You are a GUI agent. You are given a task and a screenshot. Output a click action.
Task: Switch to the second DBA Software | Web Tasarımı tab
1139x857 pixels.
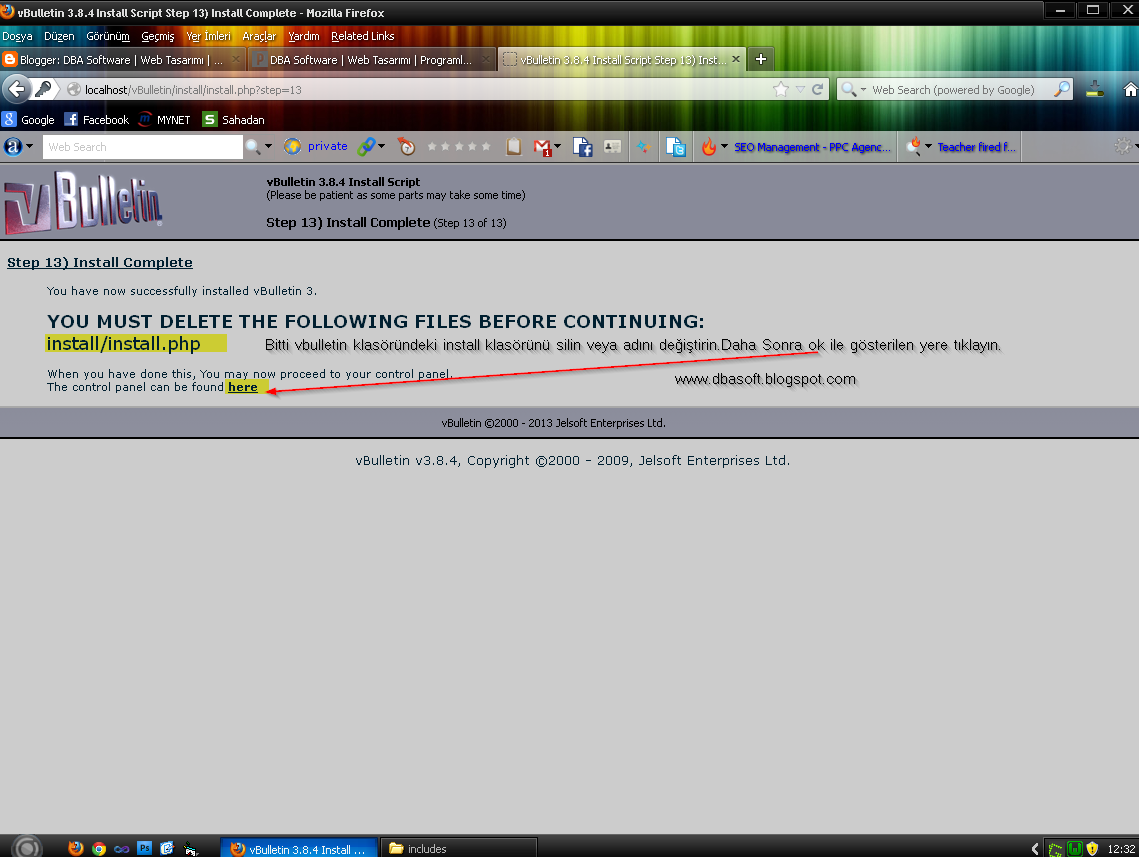[x=371, y=60]
